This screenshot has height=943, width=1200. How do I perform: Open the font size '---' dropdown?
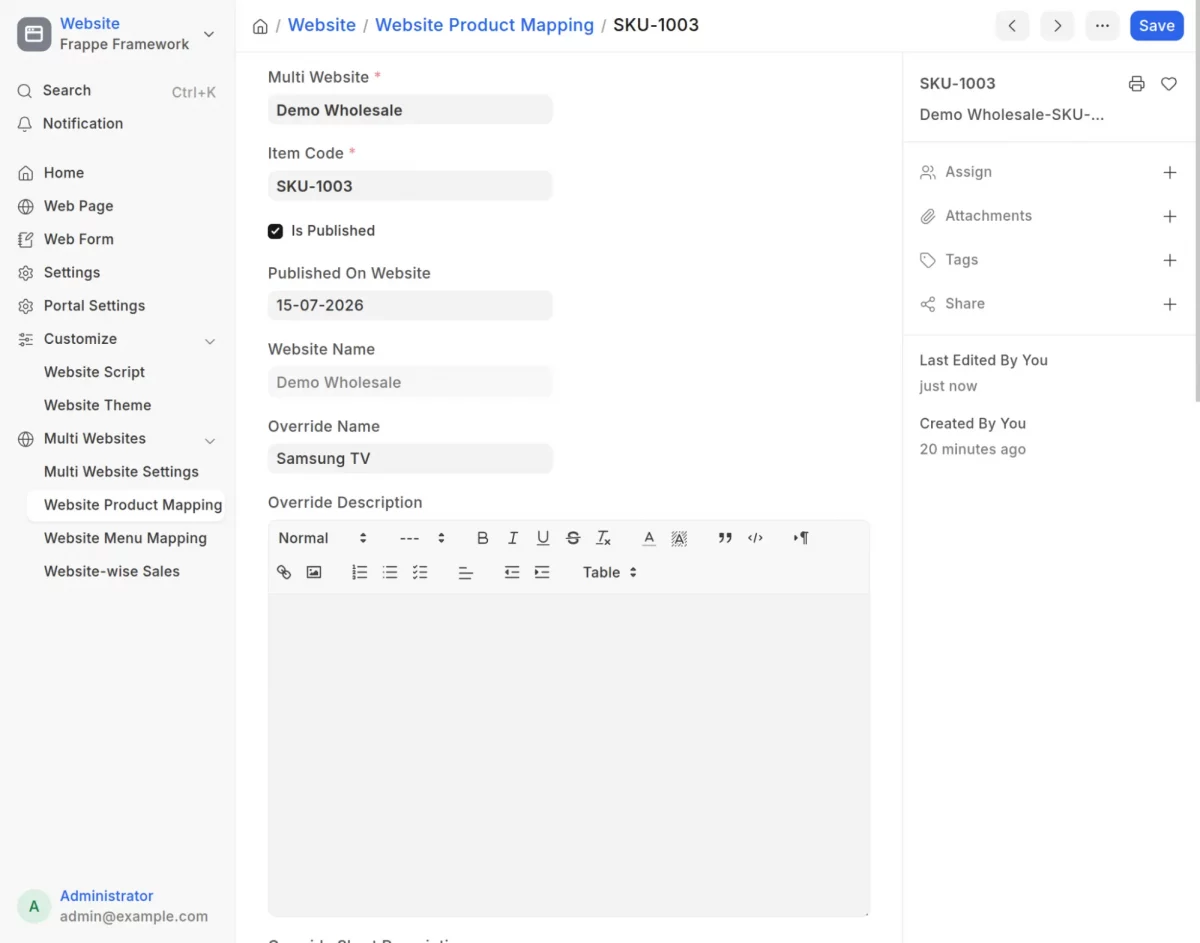[x=422, y=538]
